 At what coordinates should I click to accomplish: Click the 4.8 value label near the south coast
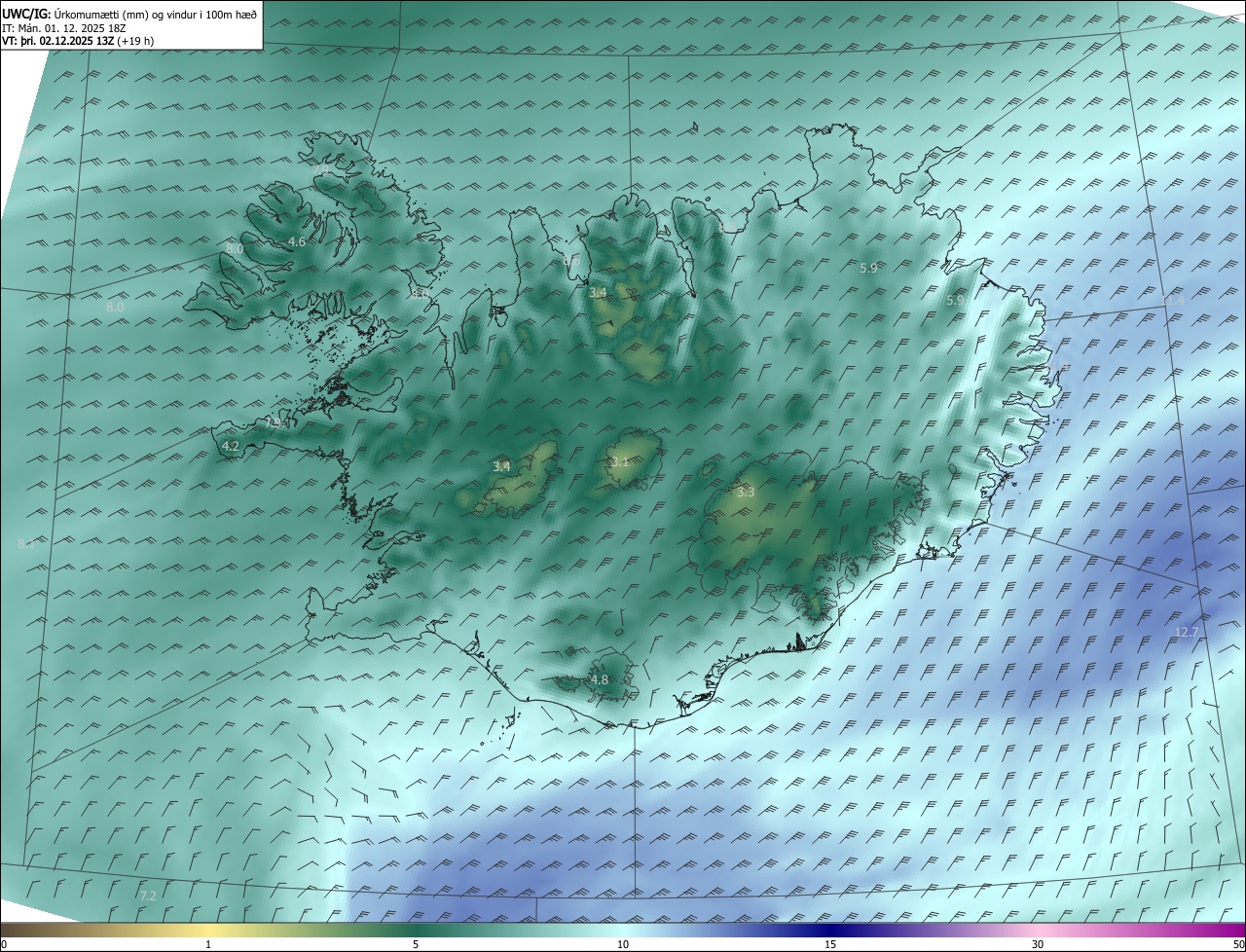tap(600, 679)
